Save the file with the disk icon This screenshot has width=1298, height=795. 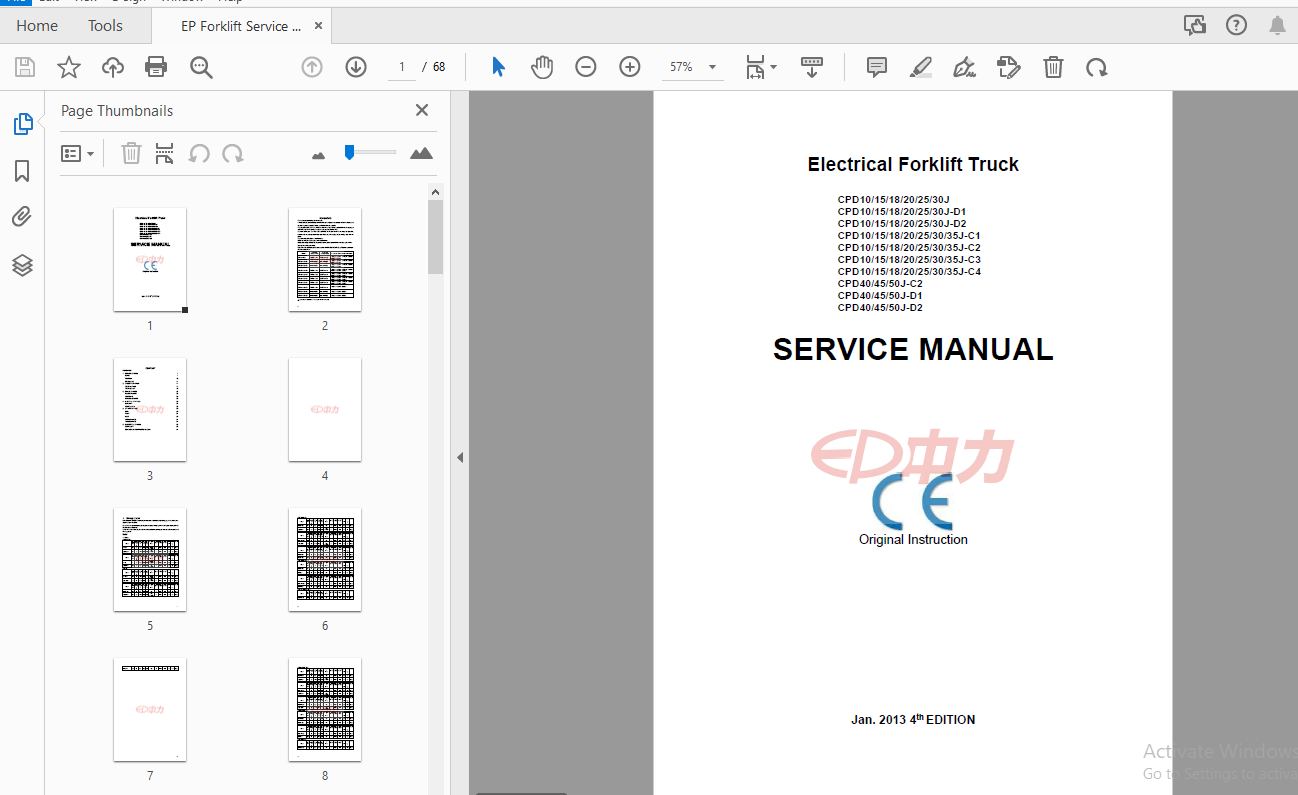coord(25,67)
